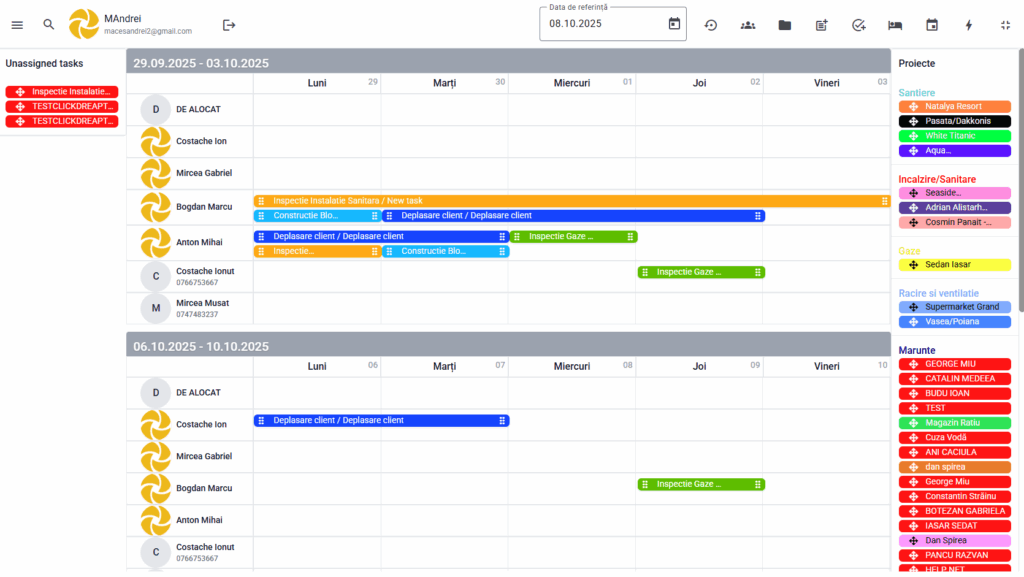Select the green White Titanic project chip
The width and height of the screenshot is (1024, 577).
pos(954,136)
